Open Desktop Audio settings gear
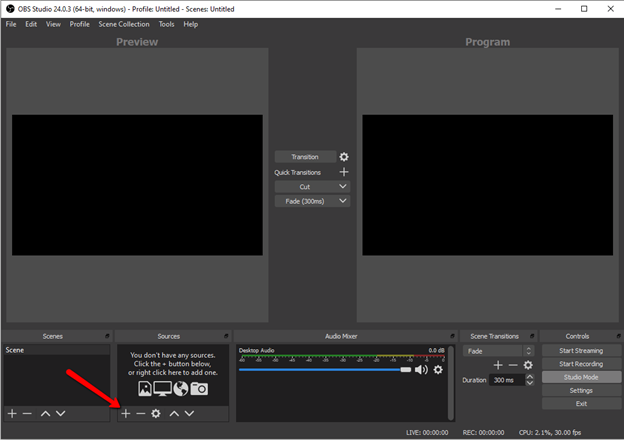This screenshot has height=440, width=624. click(x=438, y=370)
